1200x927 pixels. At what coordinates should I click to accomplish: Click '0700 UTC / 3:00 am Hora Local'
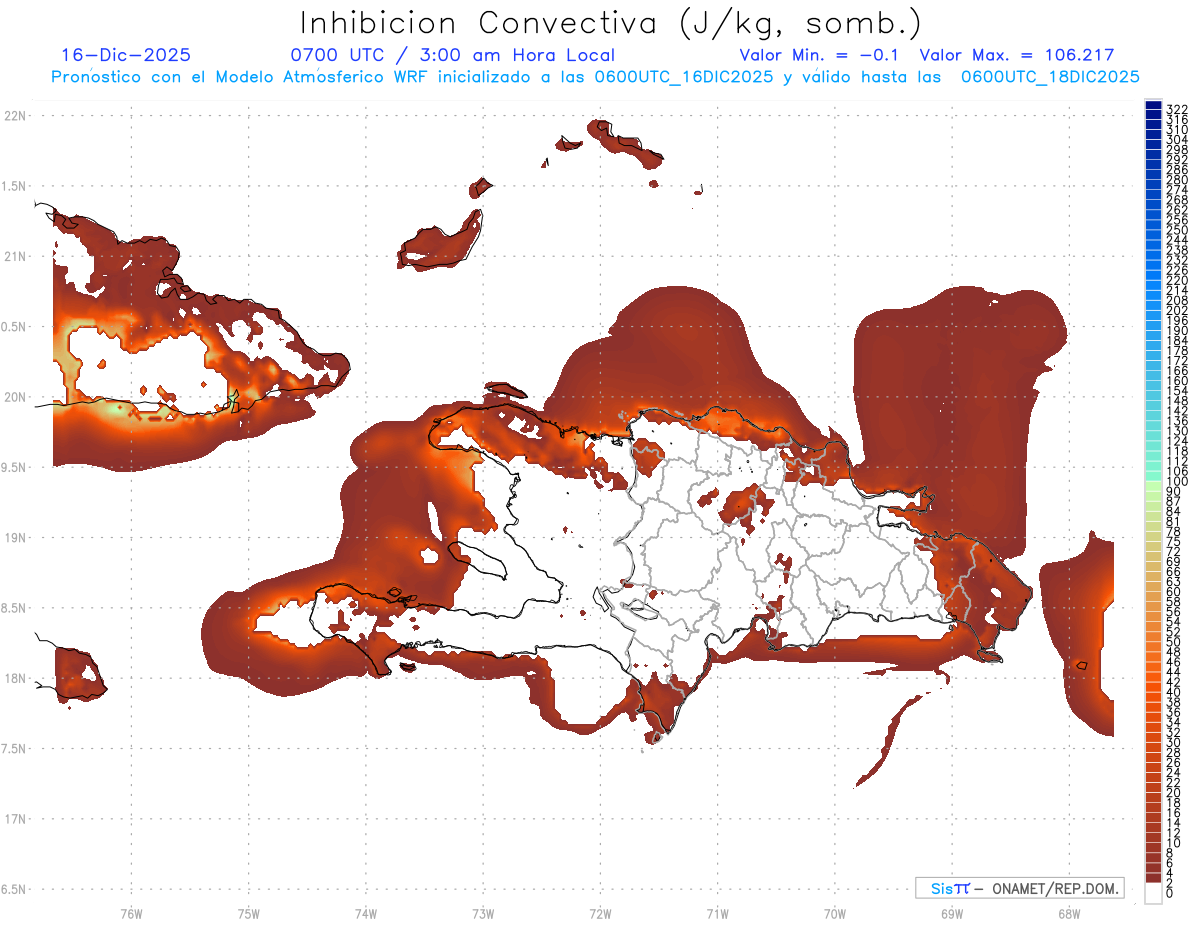[x=452, y=55]
